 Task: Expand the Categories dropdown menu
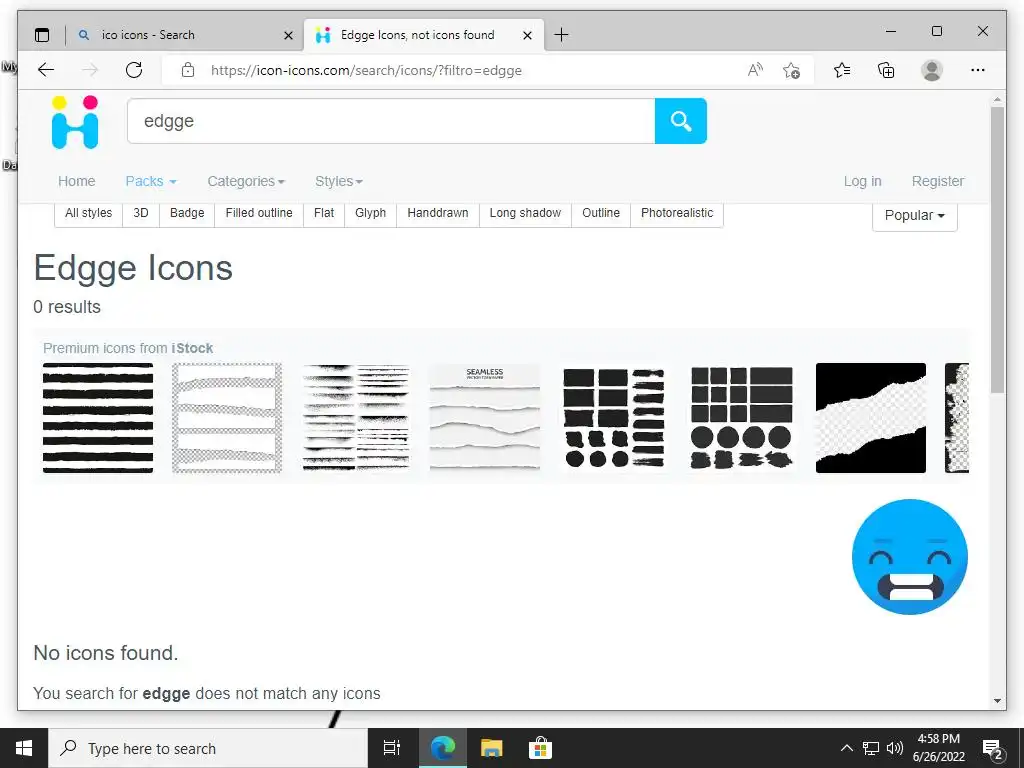tap(246, 181)
